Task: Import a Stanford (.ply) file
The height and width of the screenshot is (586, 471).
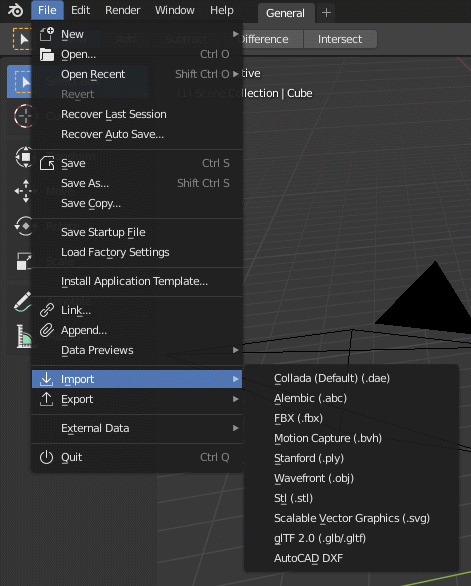Action: 351,458
